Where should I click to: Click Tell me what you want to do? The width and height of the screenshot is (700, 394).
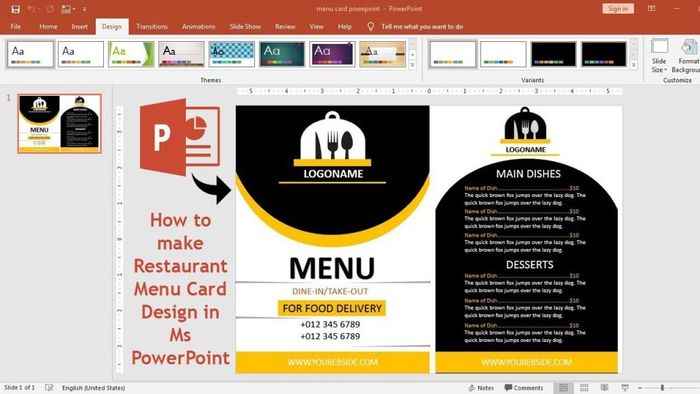[x=422, y=27]
